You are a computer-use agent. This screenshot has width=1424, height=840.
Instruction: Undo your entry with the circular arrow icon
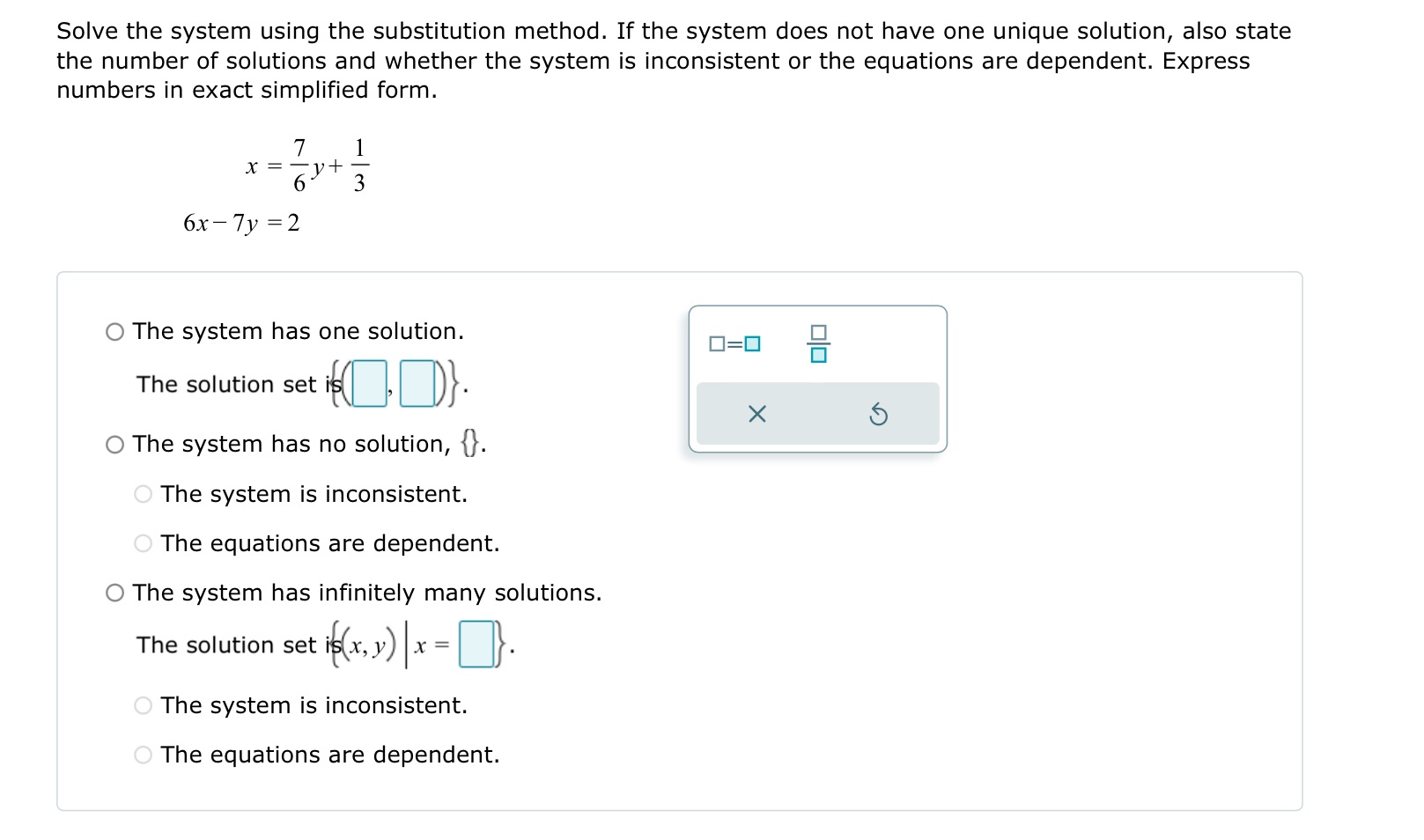point(880,414)
